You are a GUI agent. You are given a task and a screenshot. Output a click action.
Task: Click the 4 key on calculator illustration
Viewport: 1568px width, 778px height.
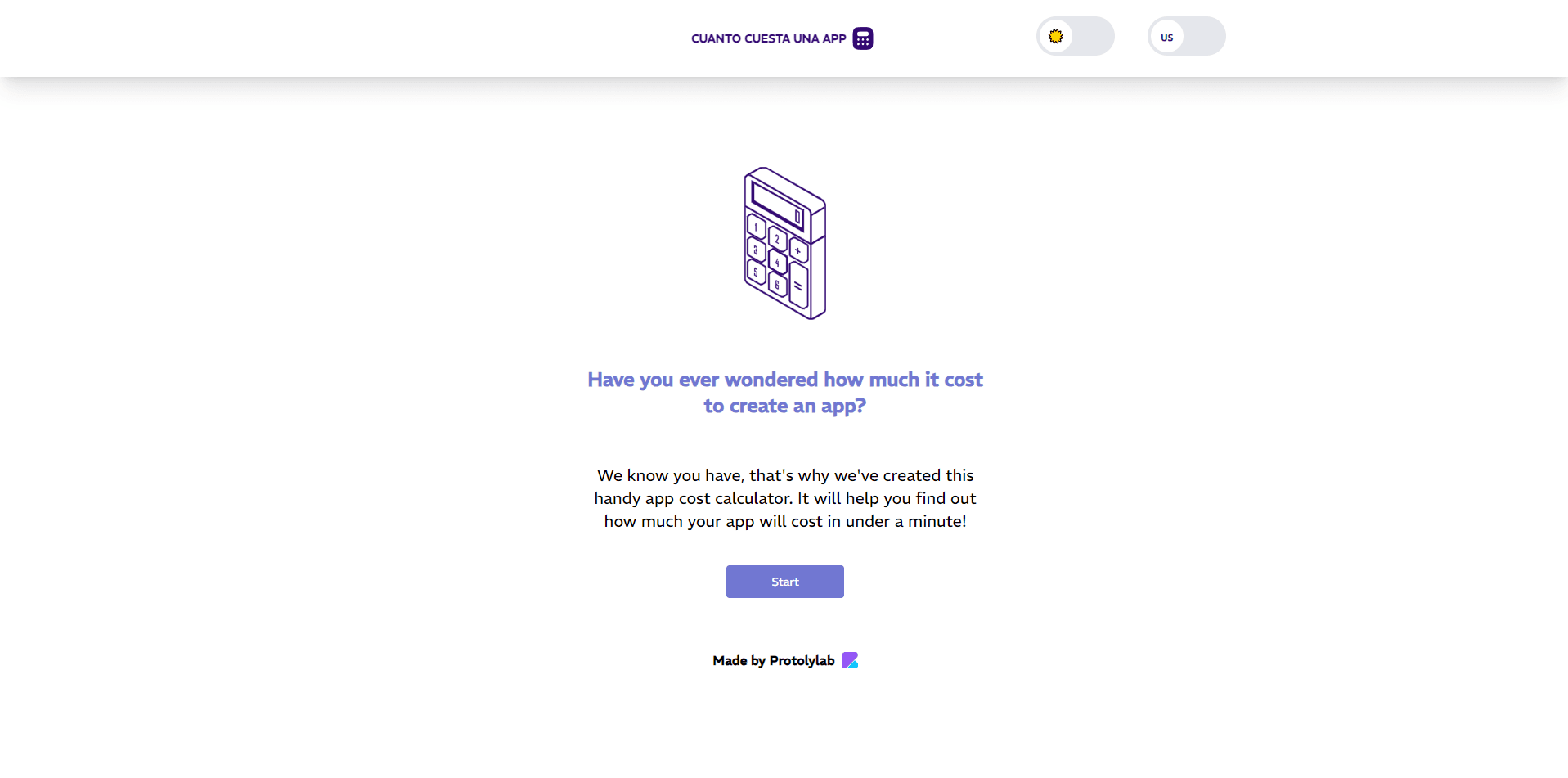point(777,262)
